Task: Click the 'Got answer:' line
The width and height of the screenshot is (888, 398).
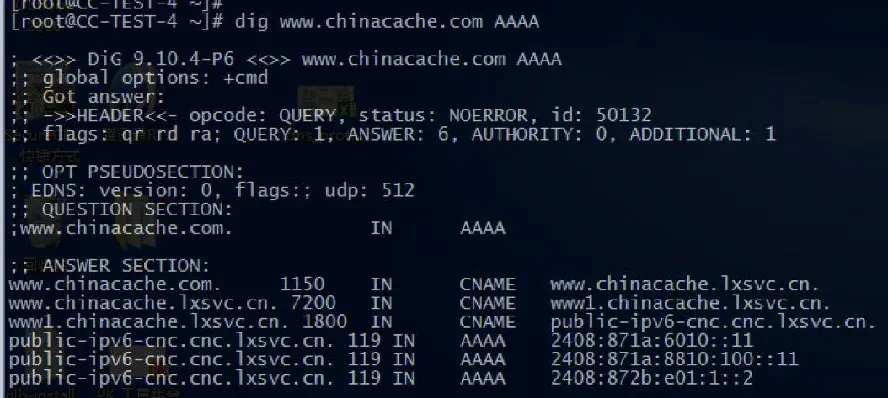Action: (x=104, y=97)
